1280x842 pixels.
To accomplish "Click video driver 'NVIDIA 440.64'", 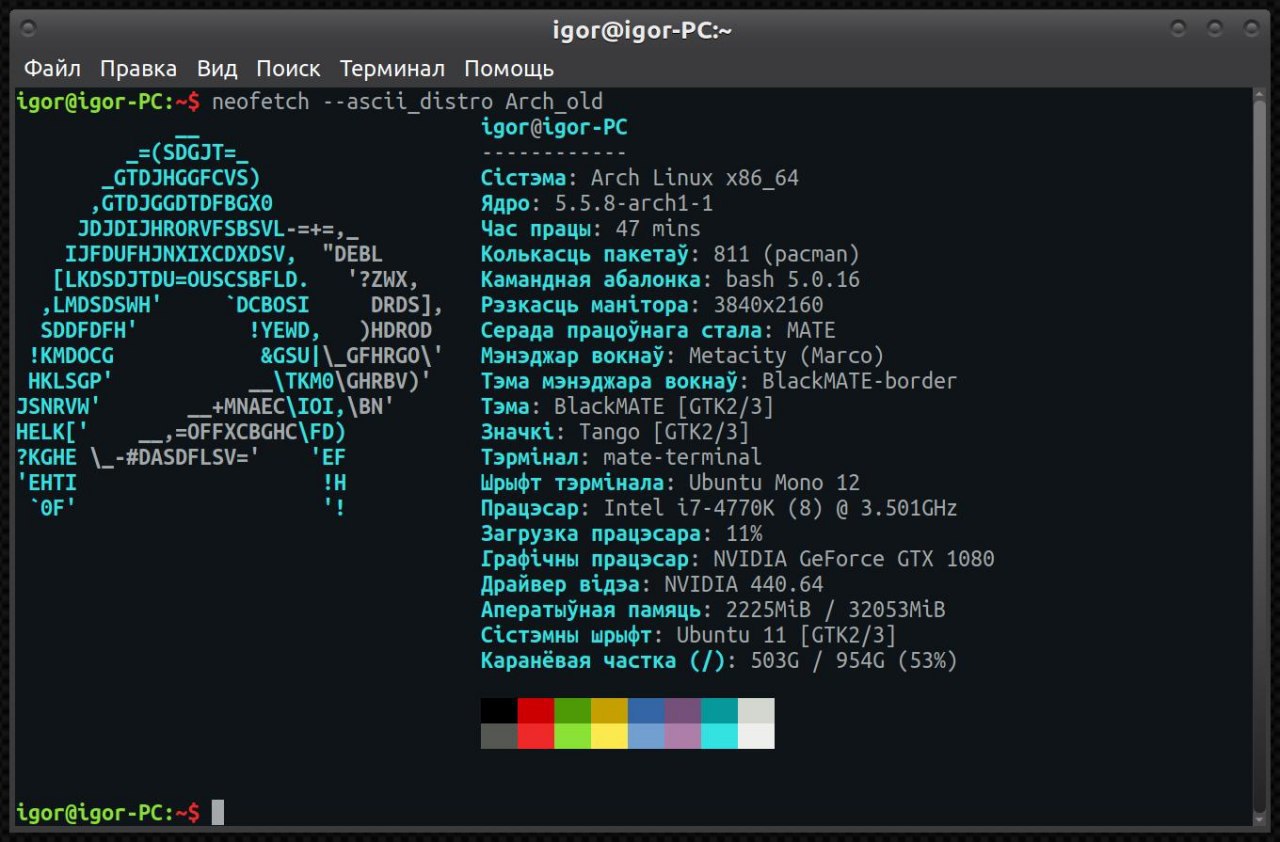I will point(744,584).
